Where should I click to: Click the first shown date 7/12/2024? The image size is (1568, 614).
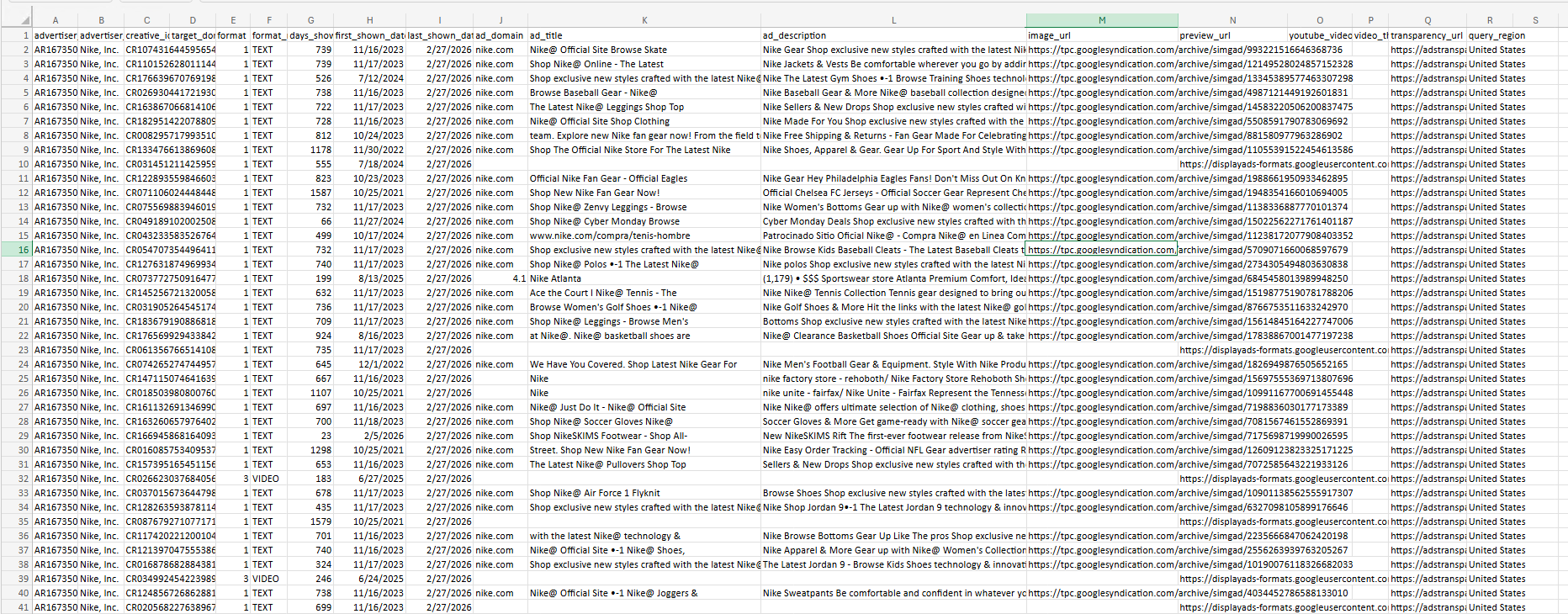point(369,78)
